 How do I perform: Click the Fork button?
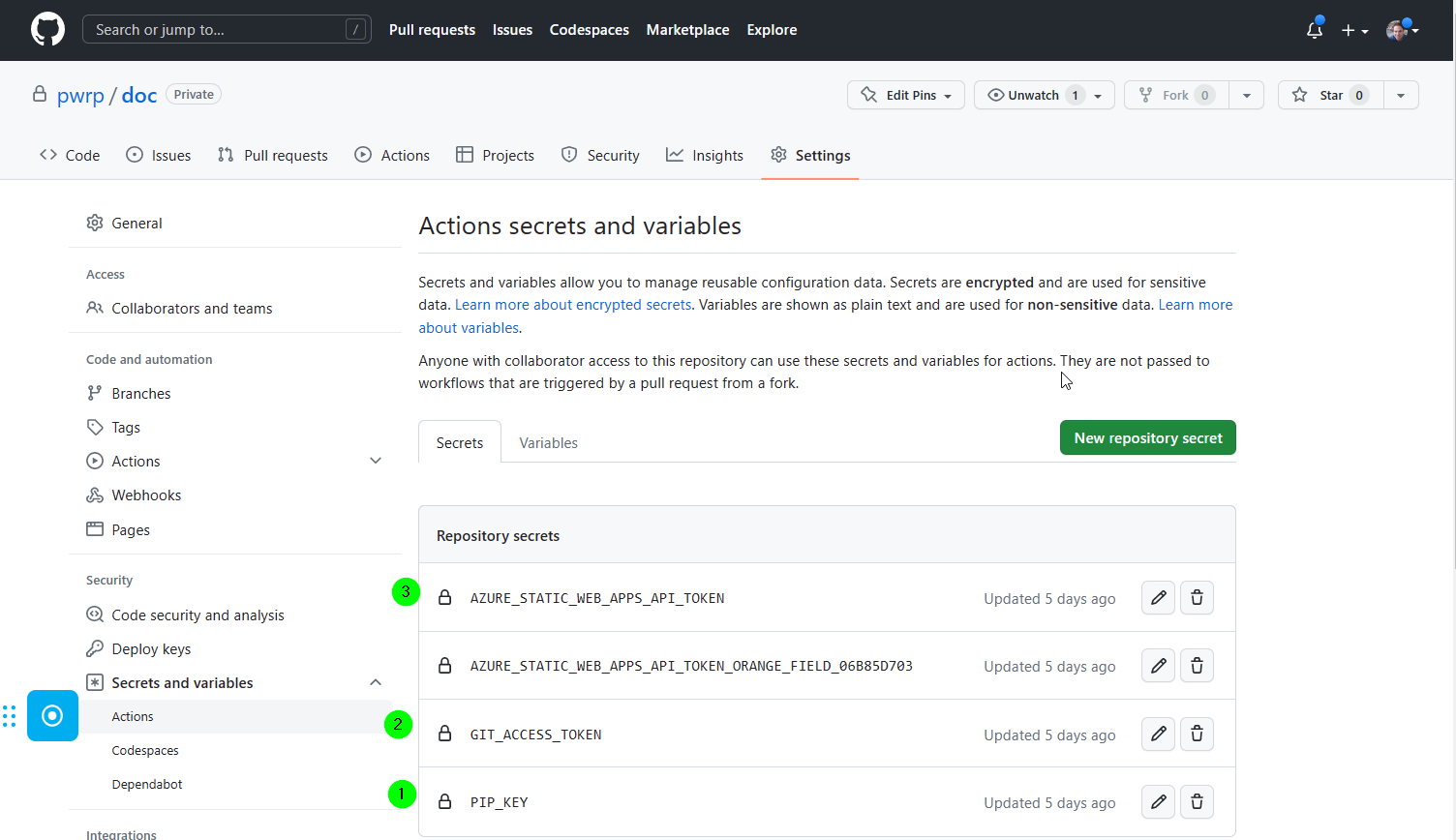tap(1176, 95)
